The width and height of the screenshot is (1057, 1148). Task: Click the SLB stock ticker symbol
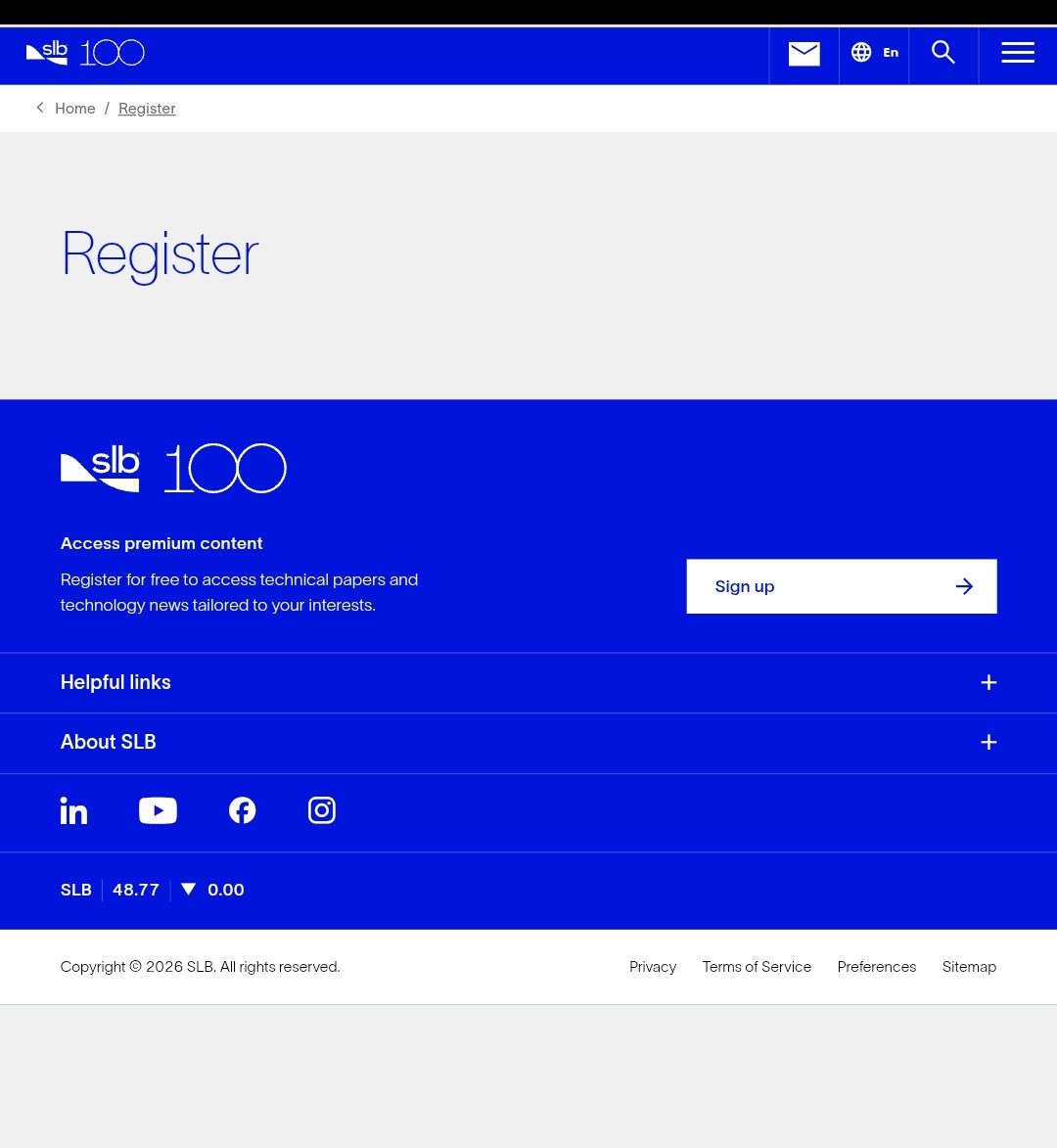(76, 891)
